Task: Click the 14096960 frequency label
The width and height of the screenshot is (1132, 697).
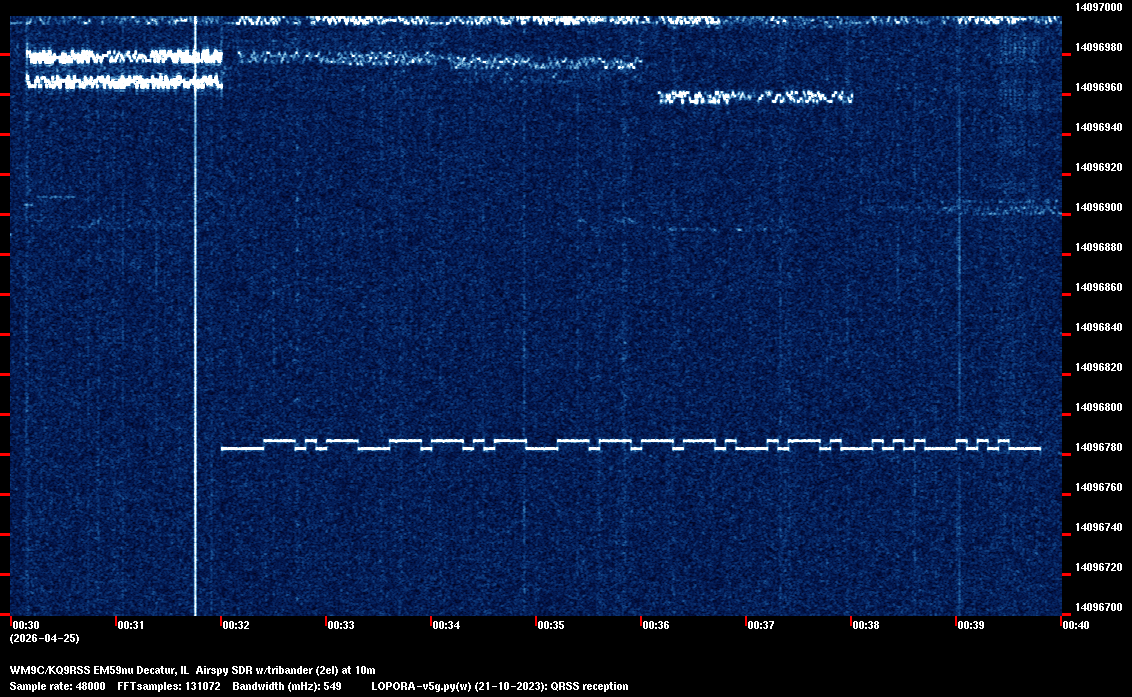Action: (x=1098, y=87)
